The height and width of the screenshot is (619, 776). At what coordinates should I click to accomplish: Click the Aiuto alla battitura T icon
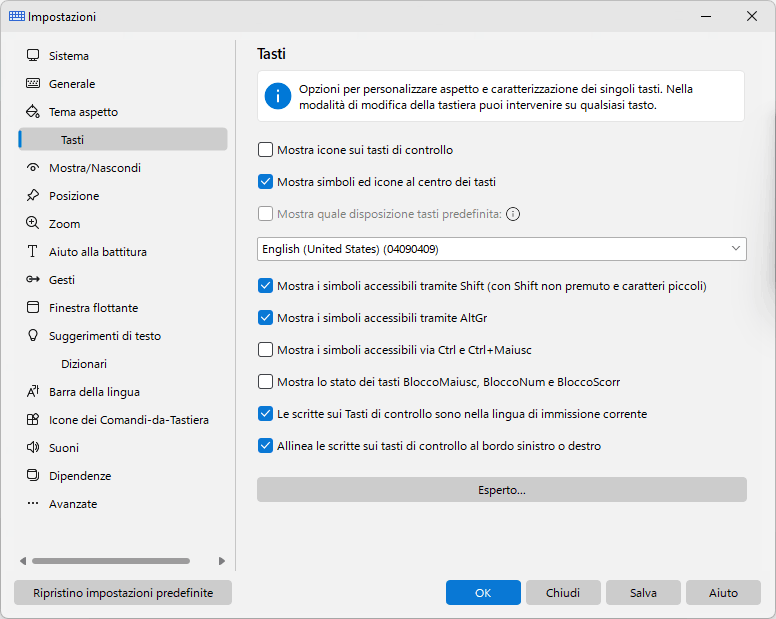[x=33, y=251]
